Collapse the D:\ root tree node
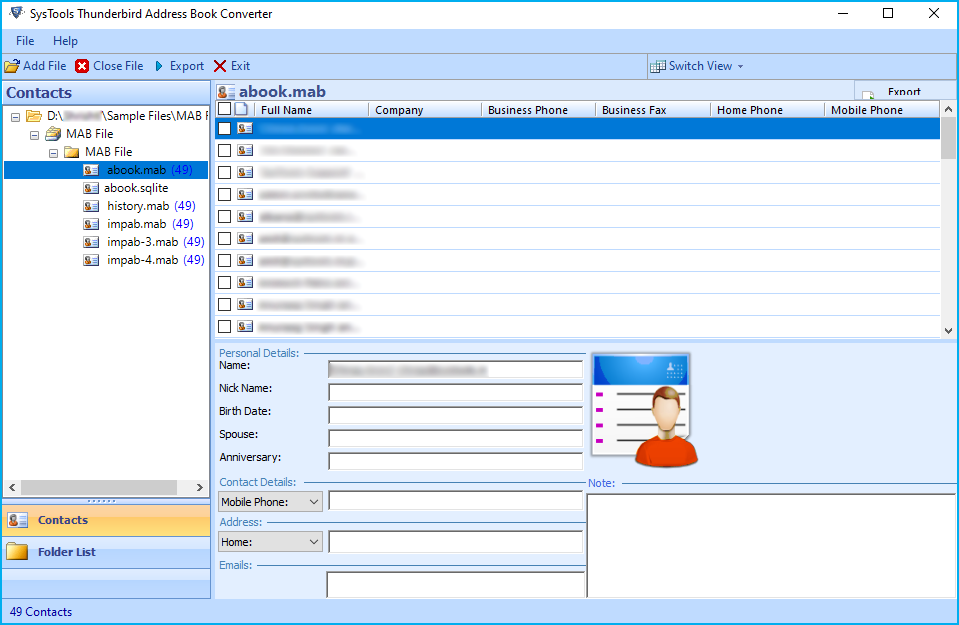 [x=16, y=117]
